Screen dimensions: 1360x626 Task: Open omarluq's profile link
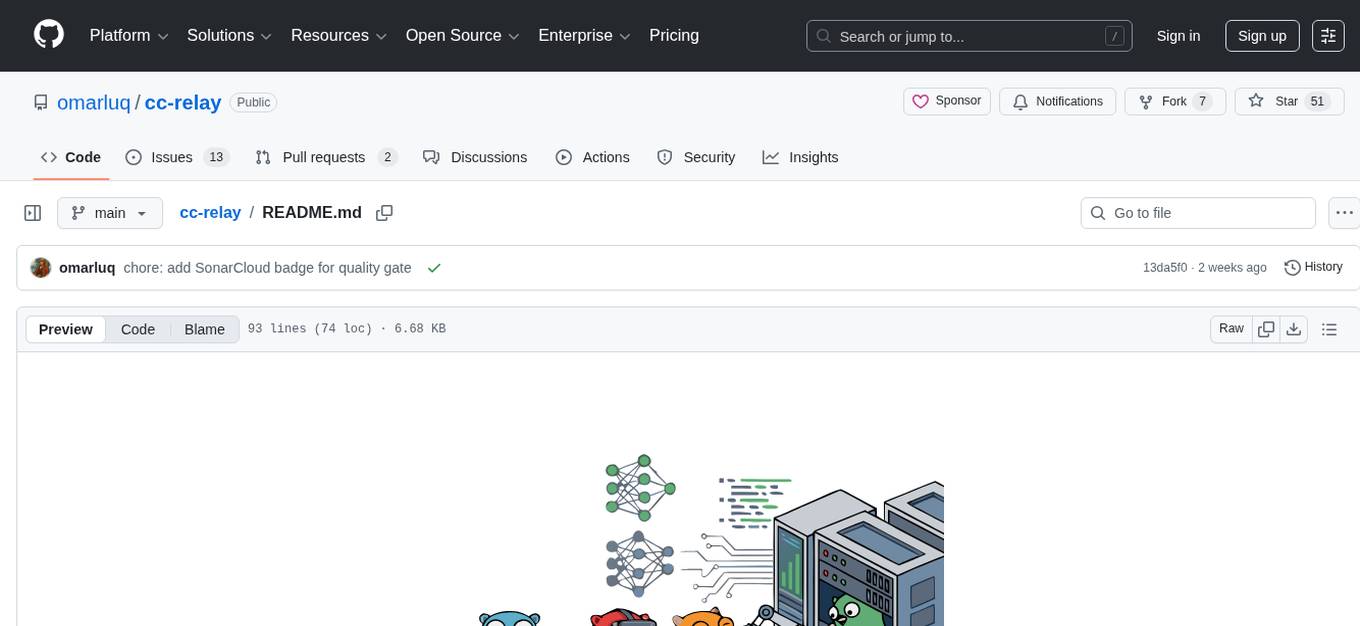[87, 267]
